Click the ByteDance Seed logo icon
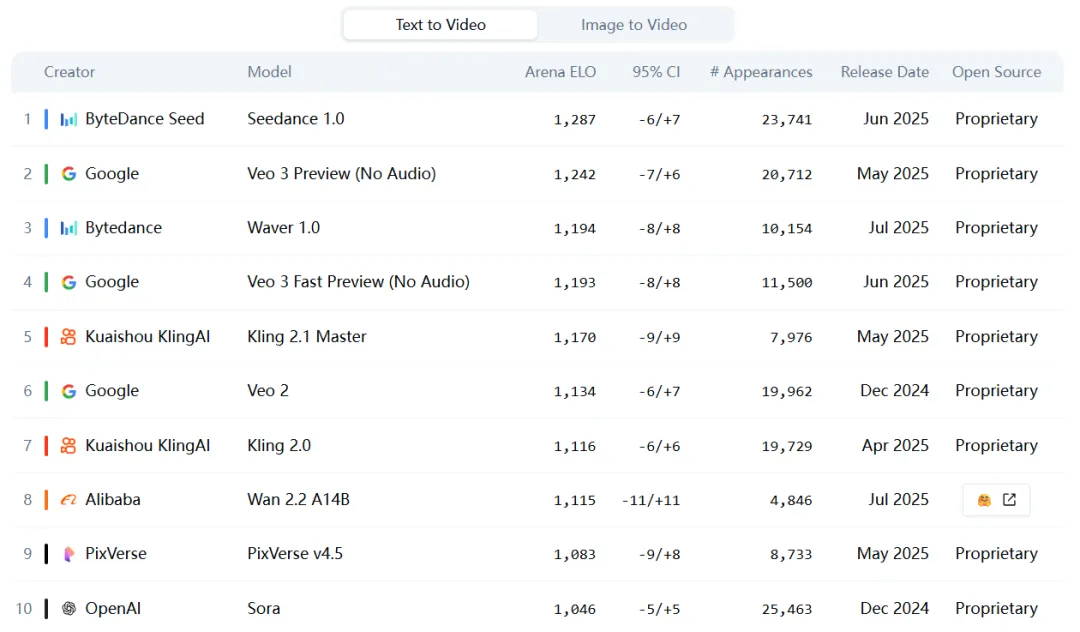The width and height of the screenshot is (1080, 632). [68, 119]
